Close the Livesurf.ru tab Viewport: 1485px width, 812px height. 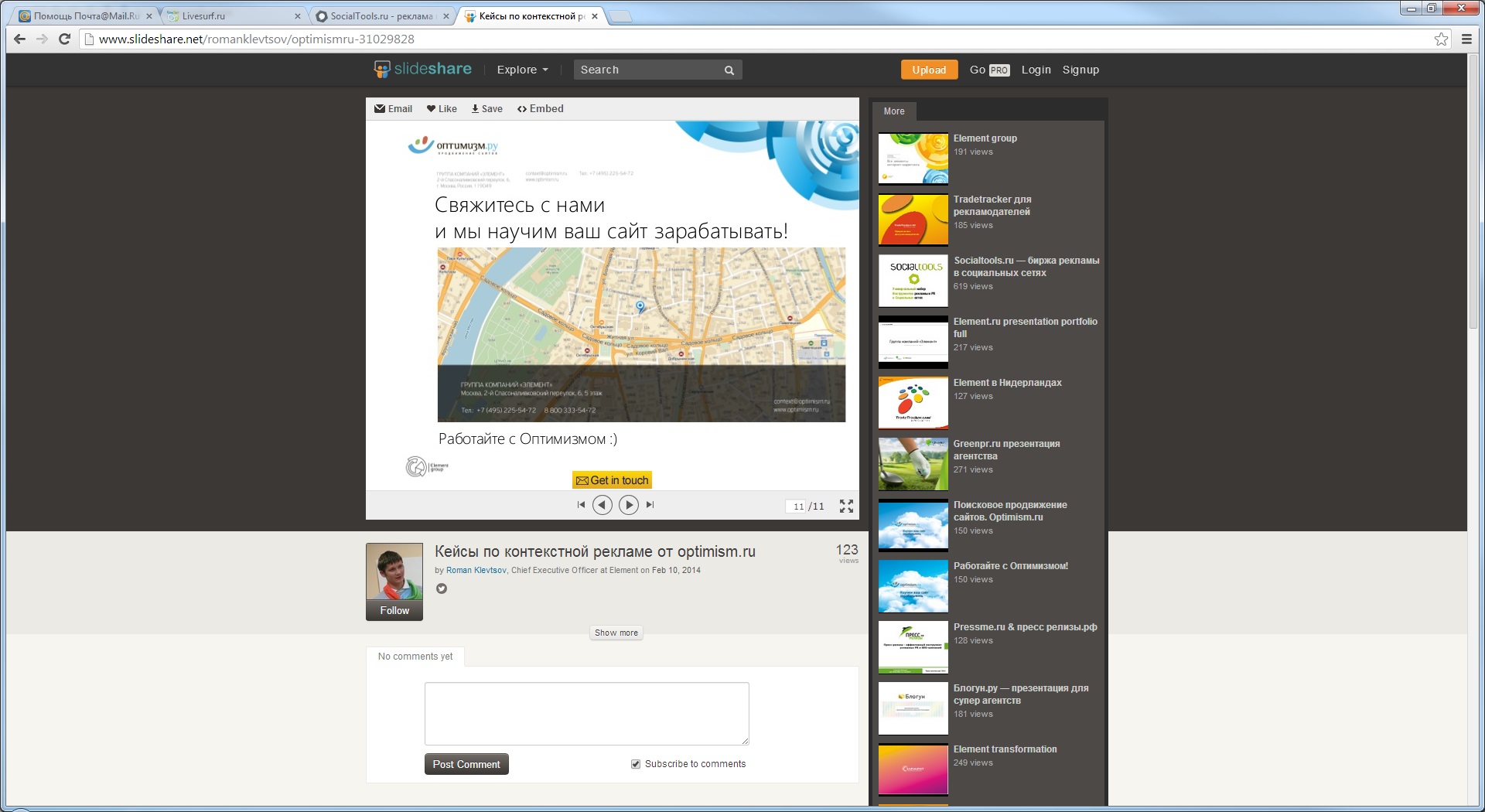(298, 16)
